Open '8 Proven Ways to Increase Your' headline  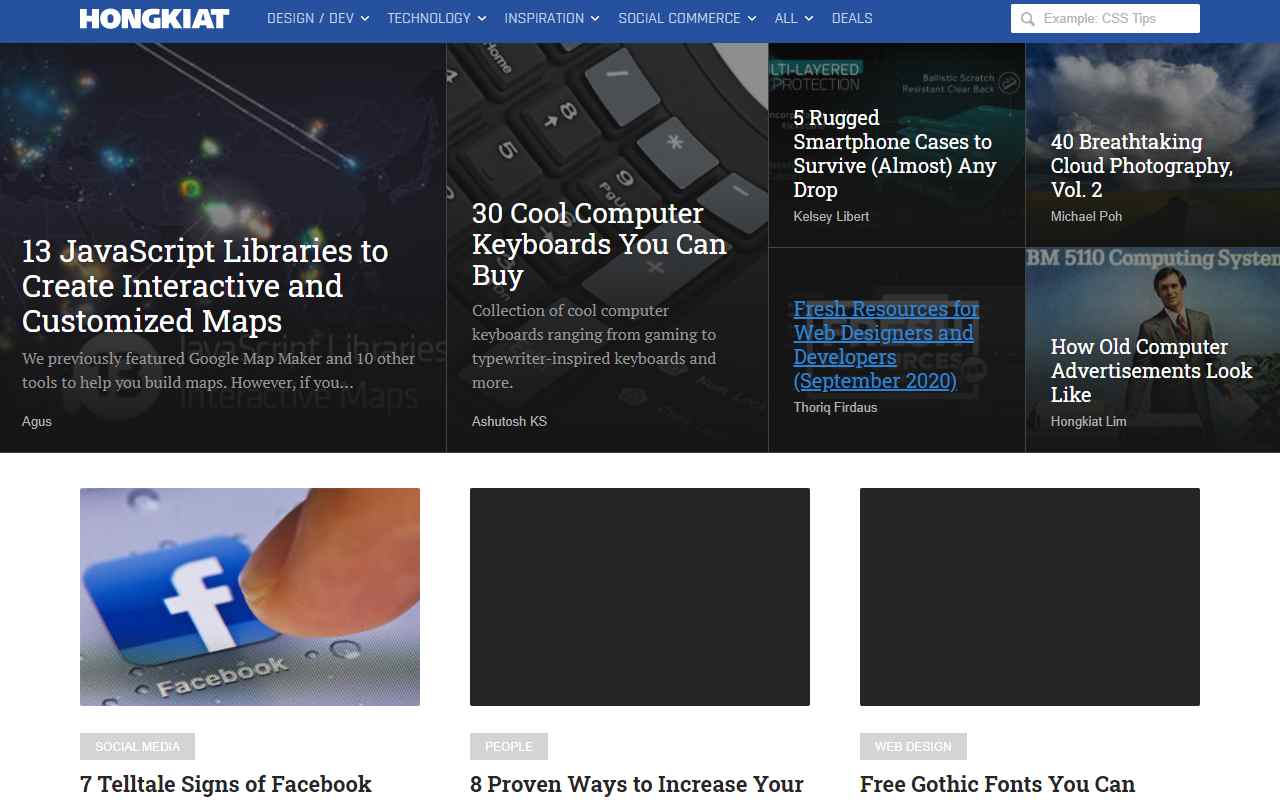637,784
